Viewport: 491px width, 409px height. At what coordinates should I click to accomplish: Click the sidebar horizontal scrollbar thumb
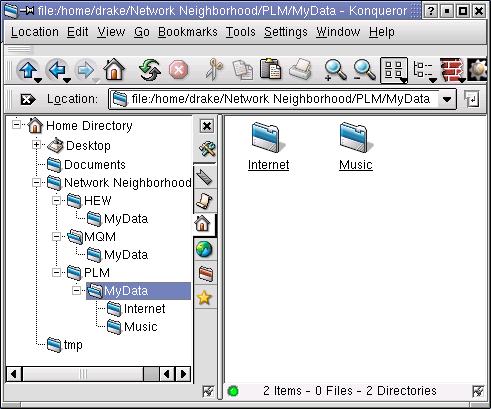pyautogui.click(x=83, y=374)
